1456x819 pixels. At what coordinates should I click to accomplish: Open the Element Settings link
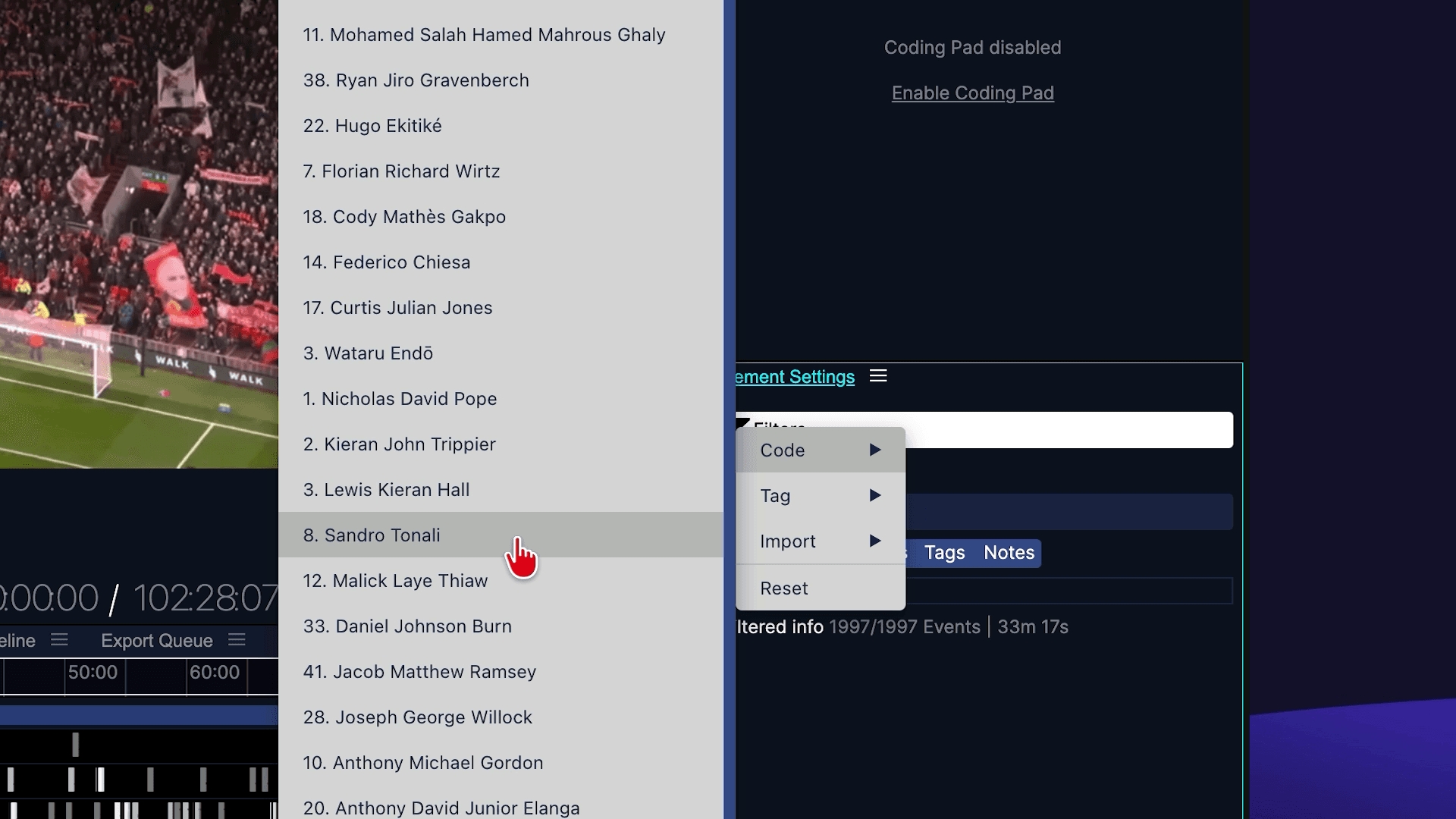(795, 377)
